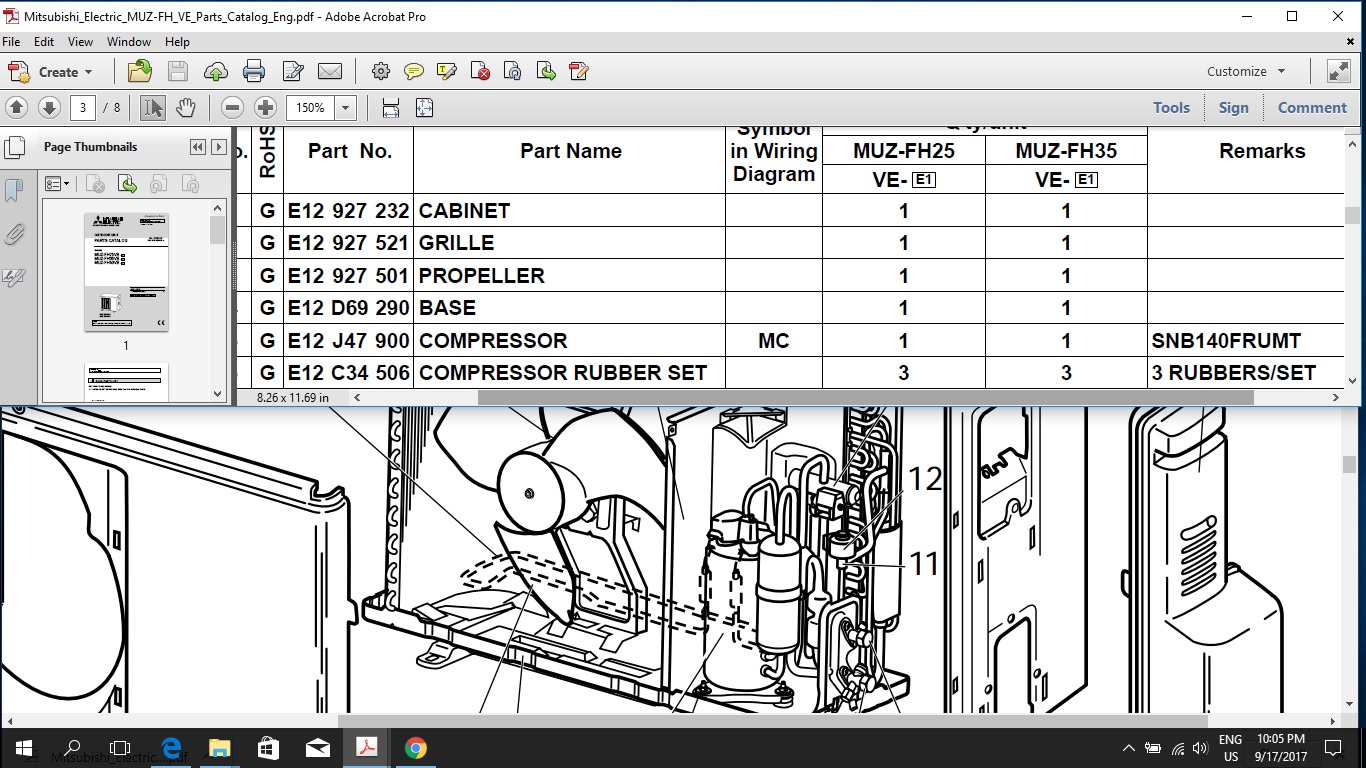Click the Sign document pen icon

[292, 71]
